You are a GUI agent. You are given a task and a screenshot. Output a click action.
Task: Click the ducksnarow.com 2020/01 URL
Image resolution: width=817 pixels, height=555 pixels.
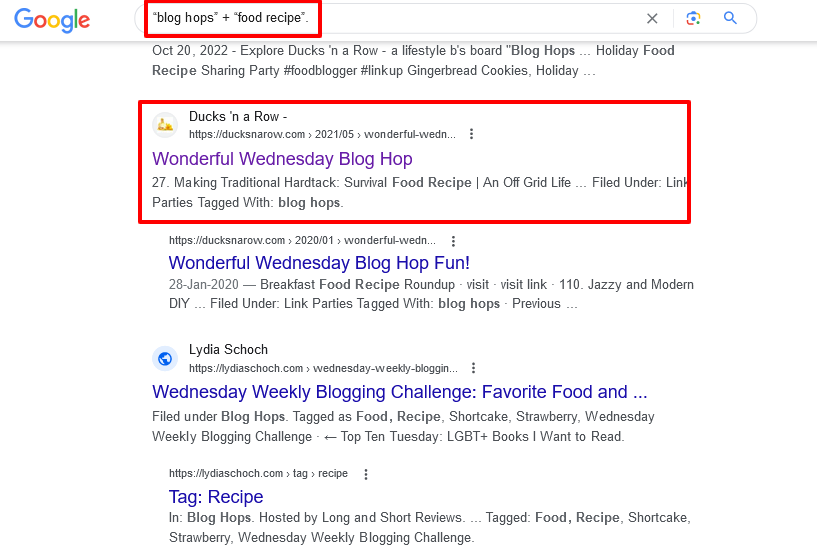point(302,241)
